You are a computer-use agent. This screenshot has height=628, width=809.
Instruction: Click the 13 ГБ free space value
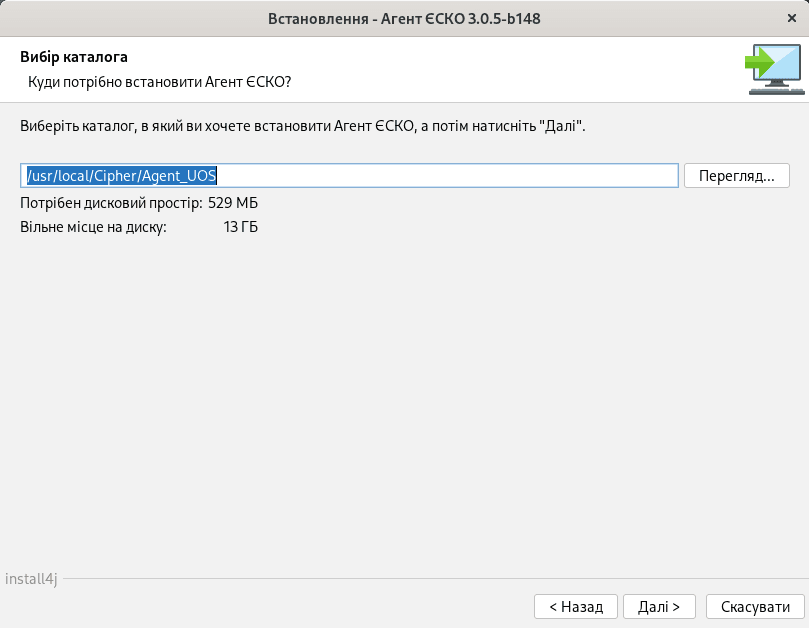pos(240,227)
